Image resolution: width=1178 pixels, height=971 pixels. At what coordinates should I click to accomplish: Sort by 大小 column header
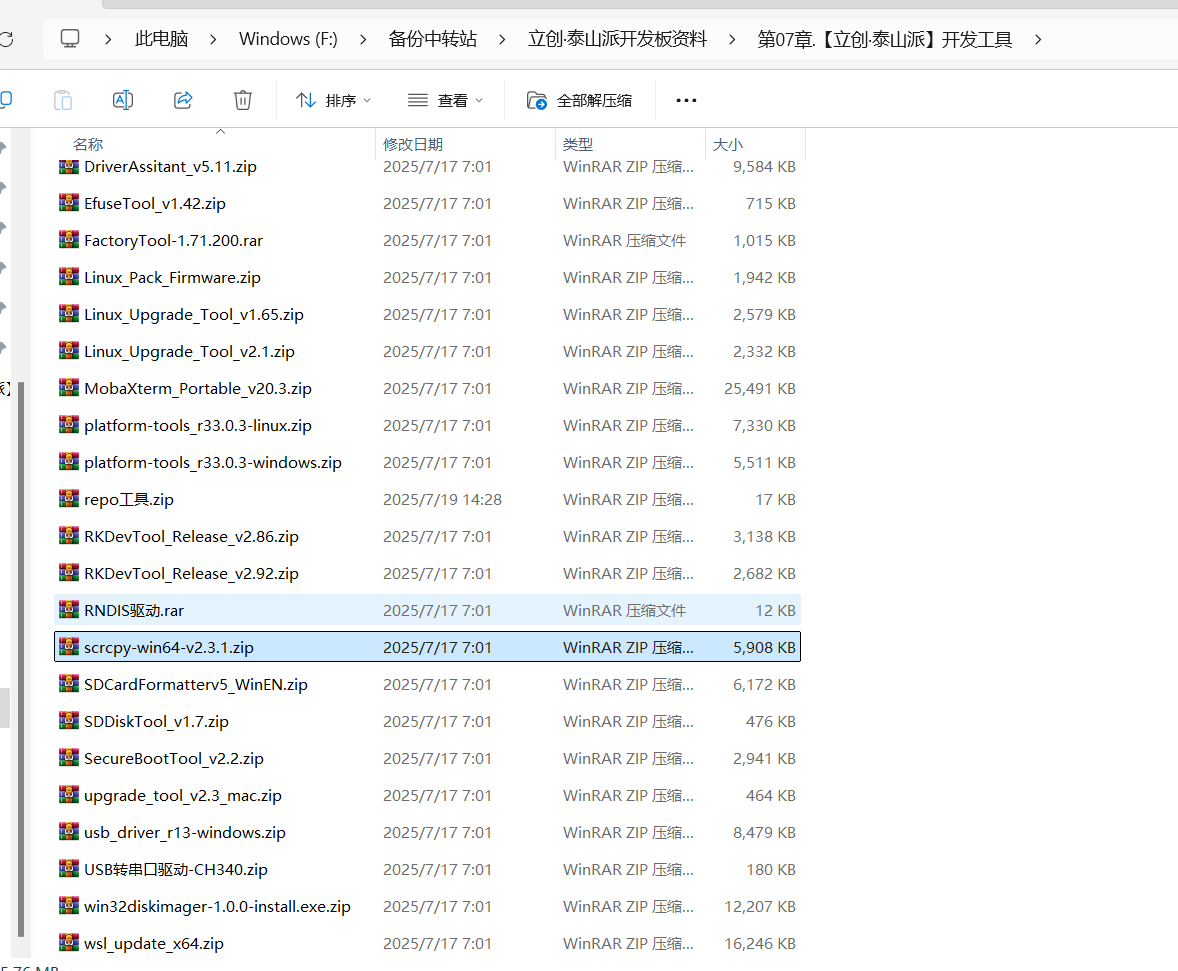[727, 144]
